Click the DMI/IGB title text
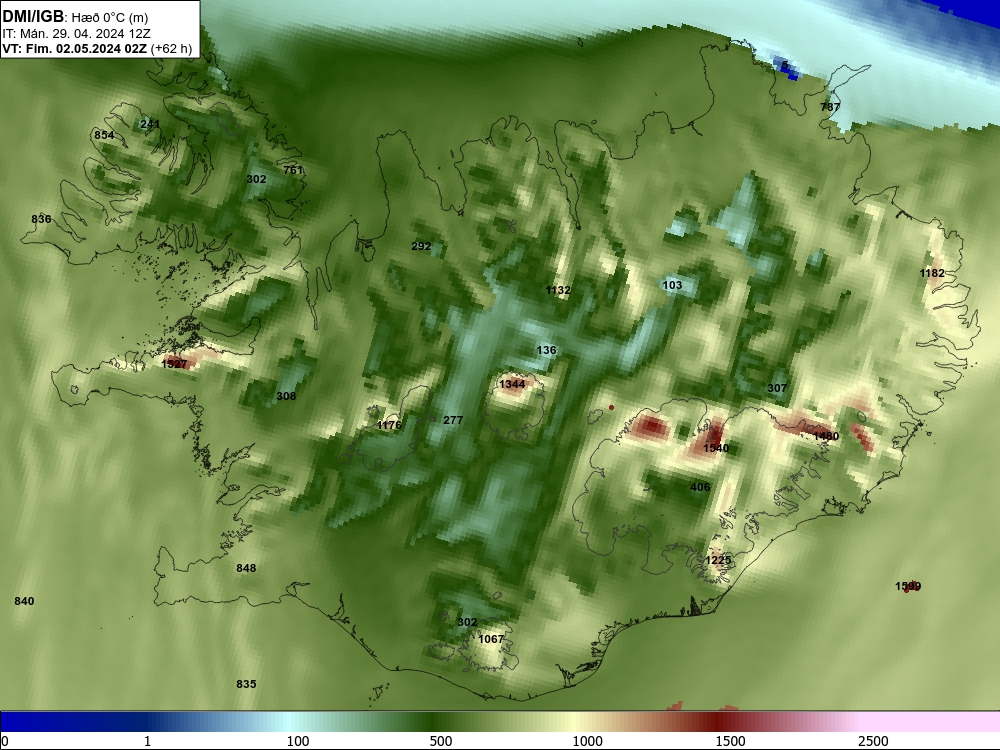 33,17
